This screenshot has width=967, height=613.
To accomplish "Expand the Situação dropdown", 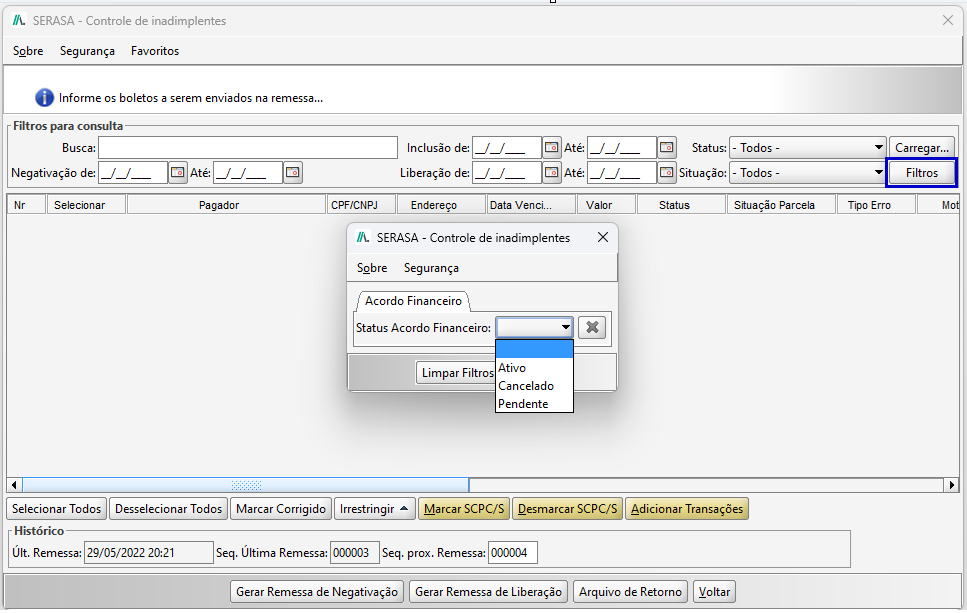I will [x=878, y=173].
